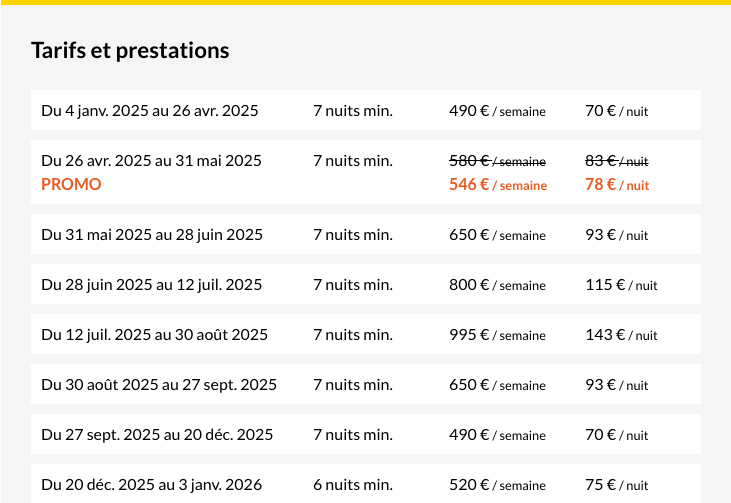Click the 650 € weekly rate for June

point(497,234)
